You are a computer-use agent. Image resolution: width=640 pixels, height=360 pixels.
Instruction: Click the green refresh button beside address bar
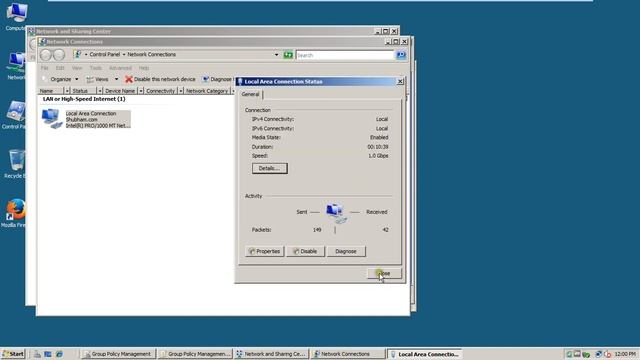[288, 55]
